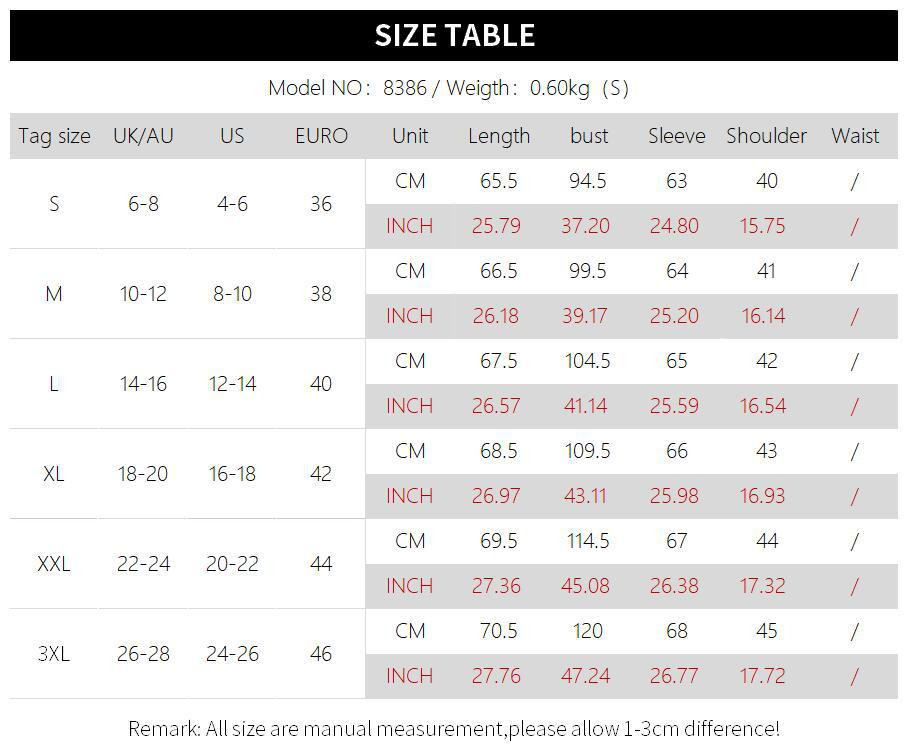
Task: Select the 17.32 inch shoulder value
Action: click(x=762, y=586)
